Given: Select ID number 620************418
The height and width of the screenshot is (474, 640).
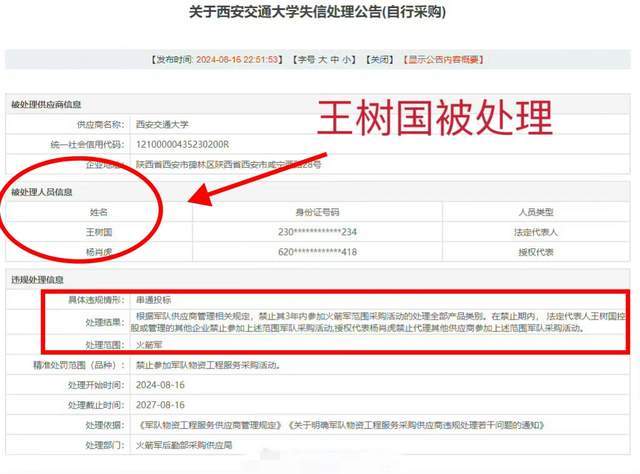Looking at the screenshot, I should click(318, 252).
